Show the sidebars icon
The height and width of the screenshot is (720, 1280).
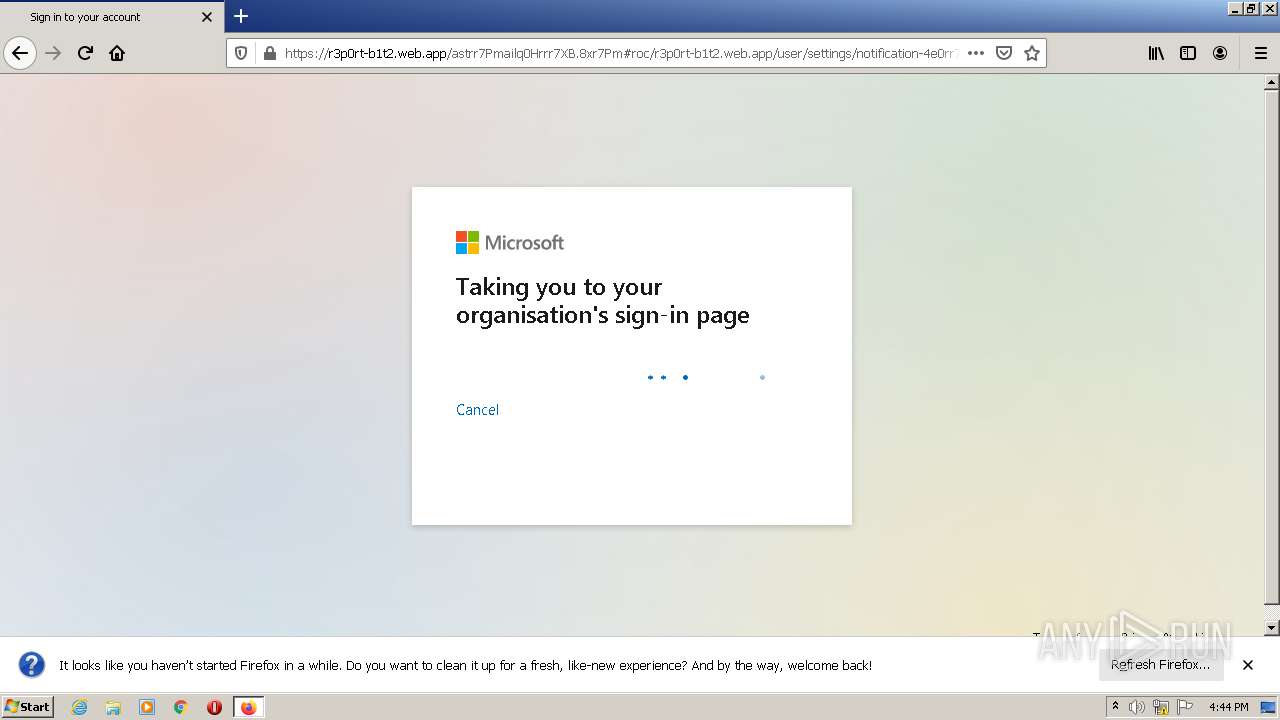pos(1188,53)
